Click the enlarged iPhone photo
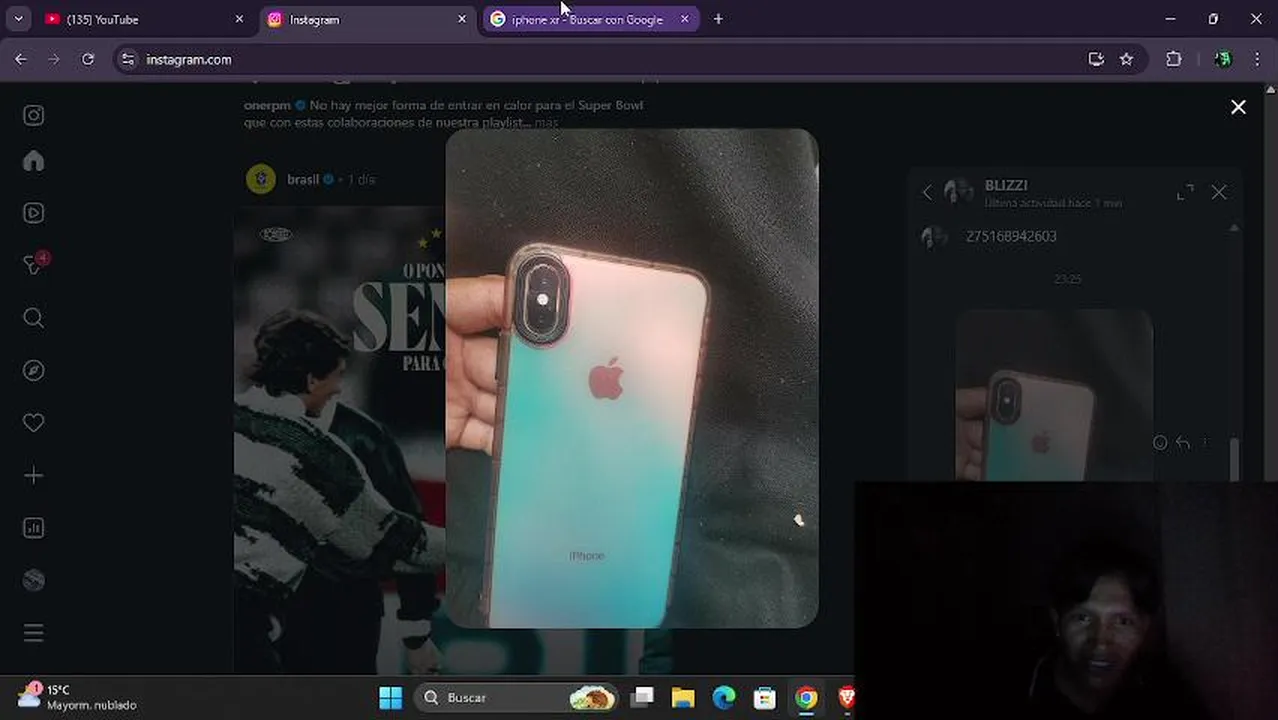The image size is (1278, 720). 632,378
